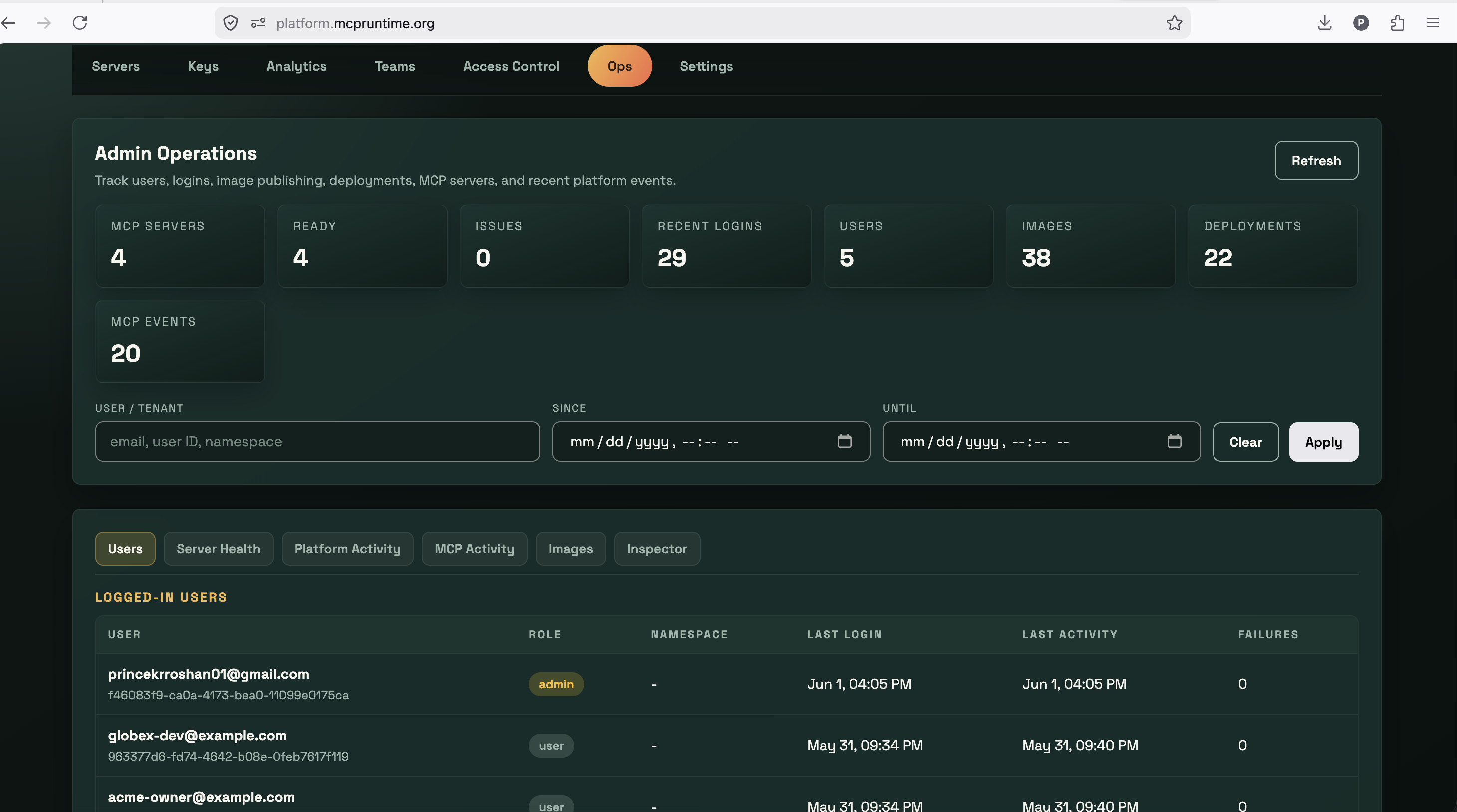Click the Ready stat card
Screen dimensions: 1457x812
tap(362, 246)
